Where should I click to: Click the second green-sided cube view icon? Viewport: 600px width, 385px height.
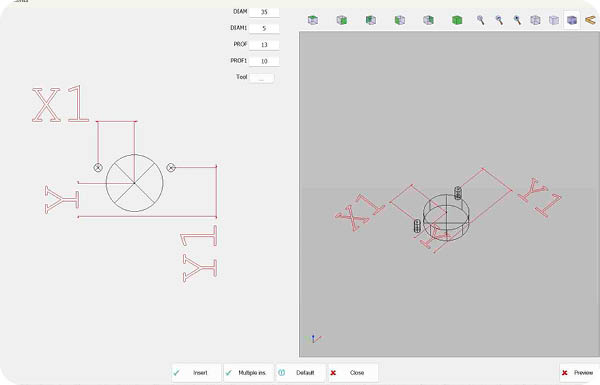(341, 20)
